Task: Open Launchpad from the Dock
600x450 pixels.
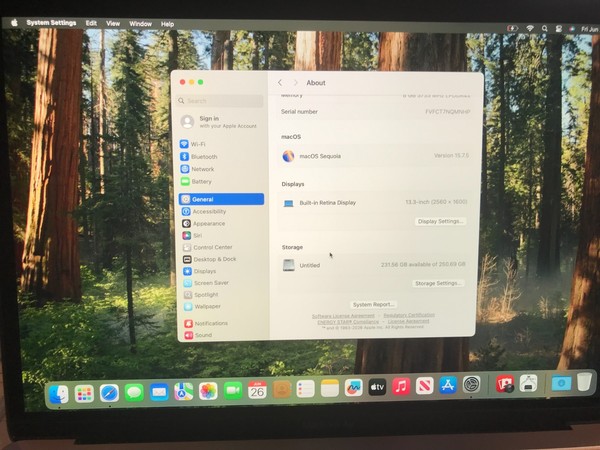Action: click(84, 394)
